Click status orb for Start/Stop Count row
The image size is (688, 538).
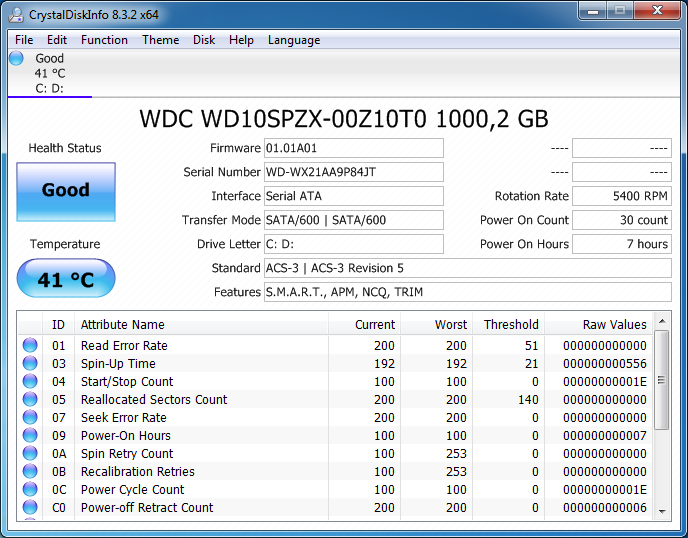30,381
